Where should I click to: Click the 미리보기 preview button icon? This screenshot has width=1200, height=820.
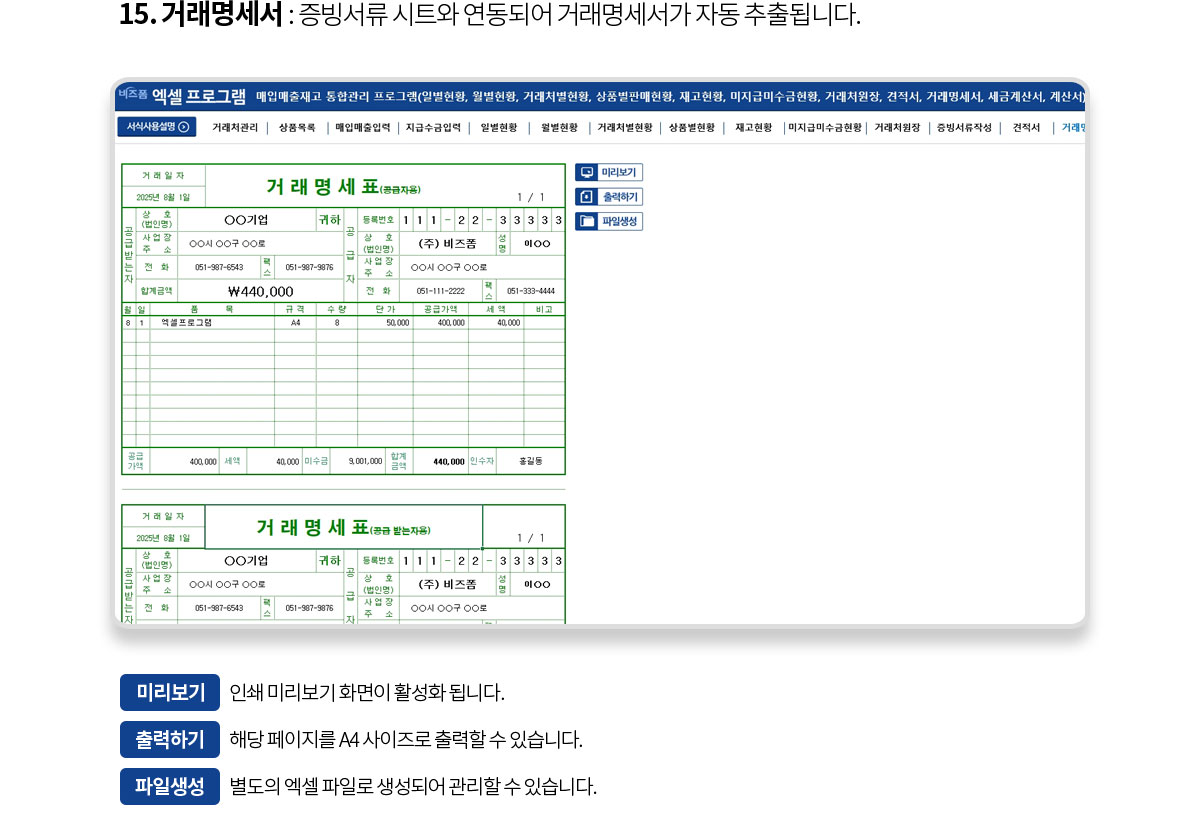coord(587,173)
